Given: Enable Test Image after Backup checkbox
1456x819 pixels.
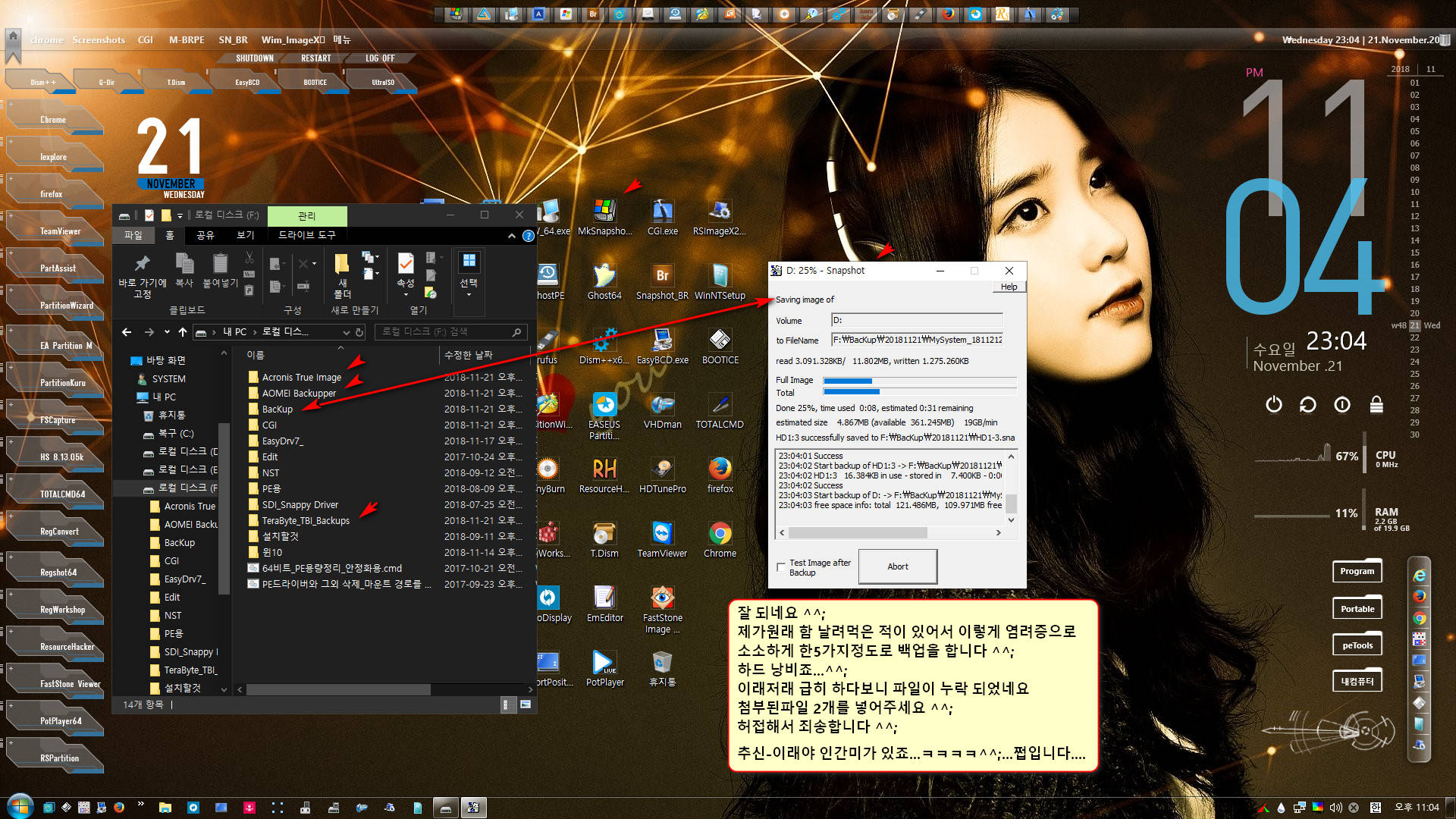Looking at the screenshot, I should [x=780, y=567].
